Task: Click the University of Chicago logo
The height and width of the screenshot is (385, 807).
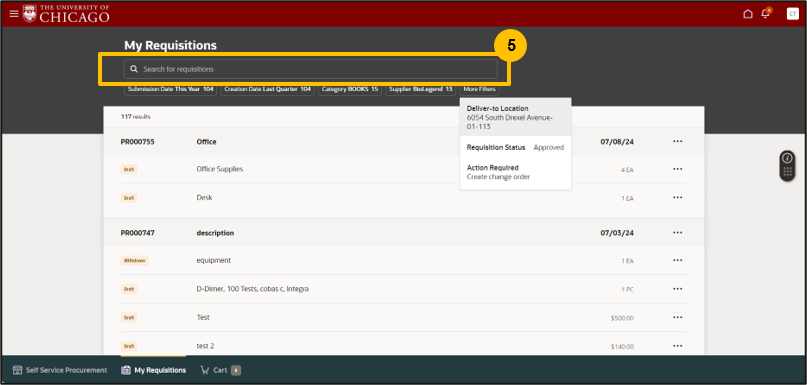Action: 66,14
